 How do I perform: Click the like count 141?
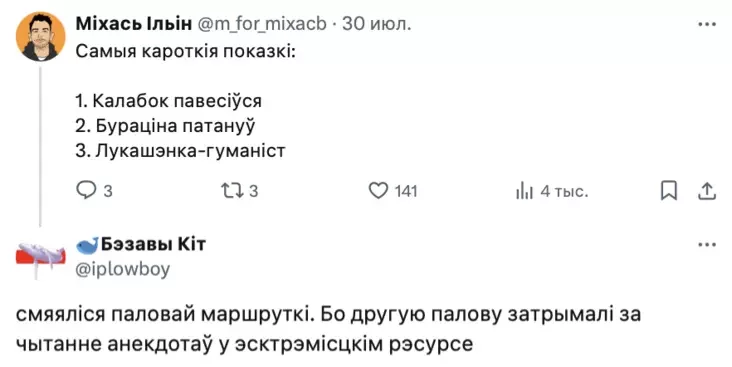[406, 191]
